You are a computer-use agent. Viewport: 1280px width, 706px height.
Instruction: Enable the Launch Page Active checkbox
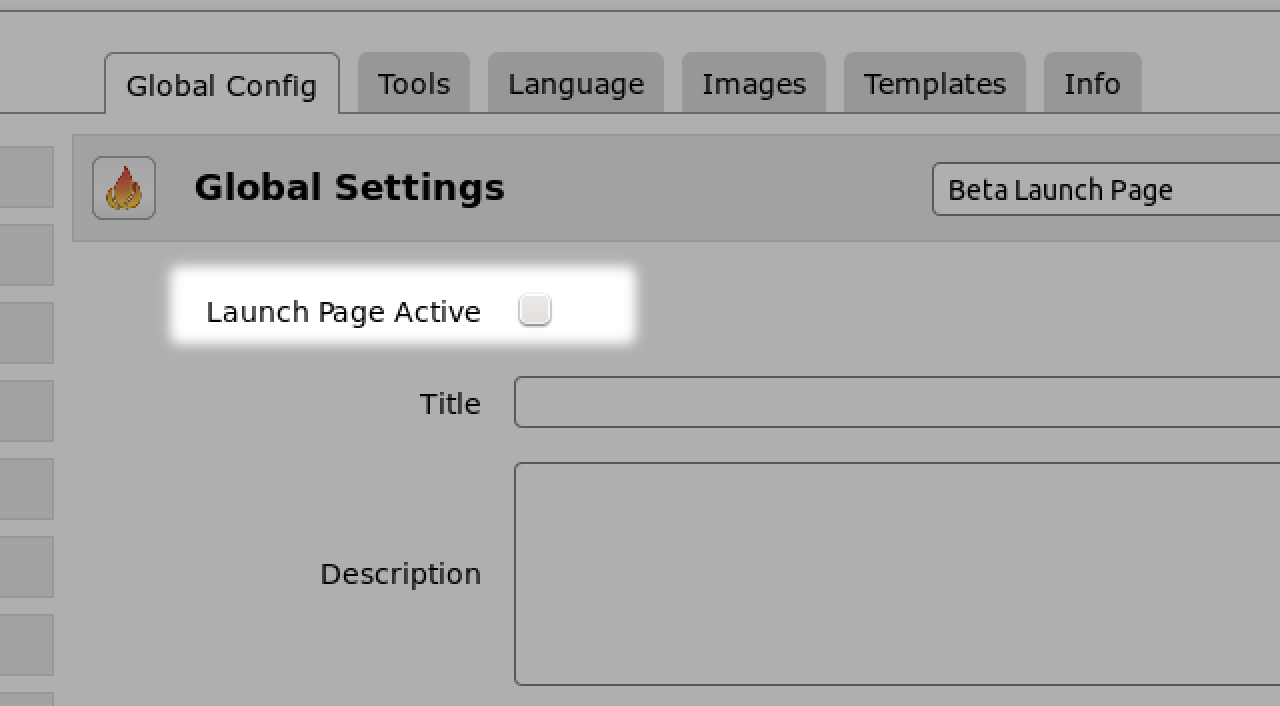(535, 310)
